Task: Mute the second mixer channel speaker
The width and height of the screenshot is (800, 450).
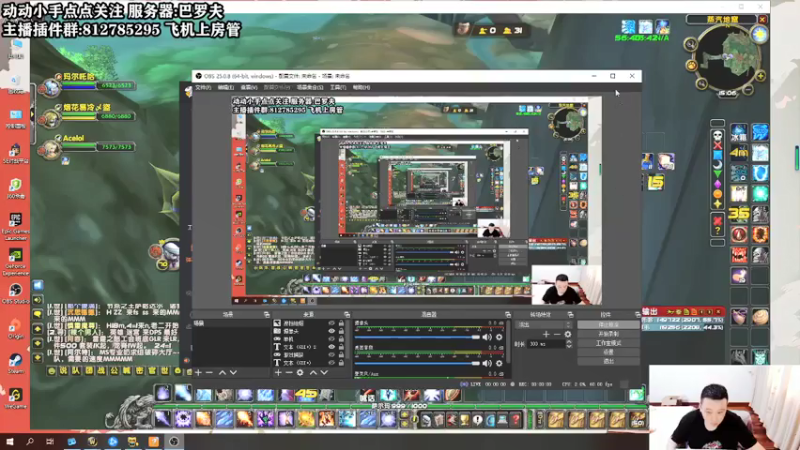Action: (x=487, y=363)
